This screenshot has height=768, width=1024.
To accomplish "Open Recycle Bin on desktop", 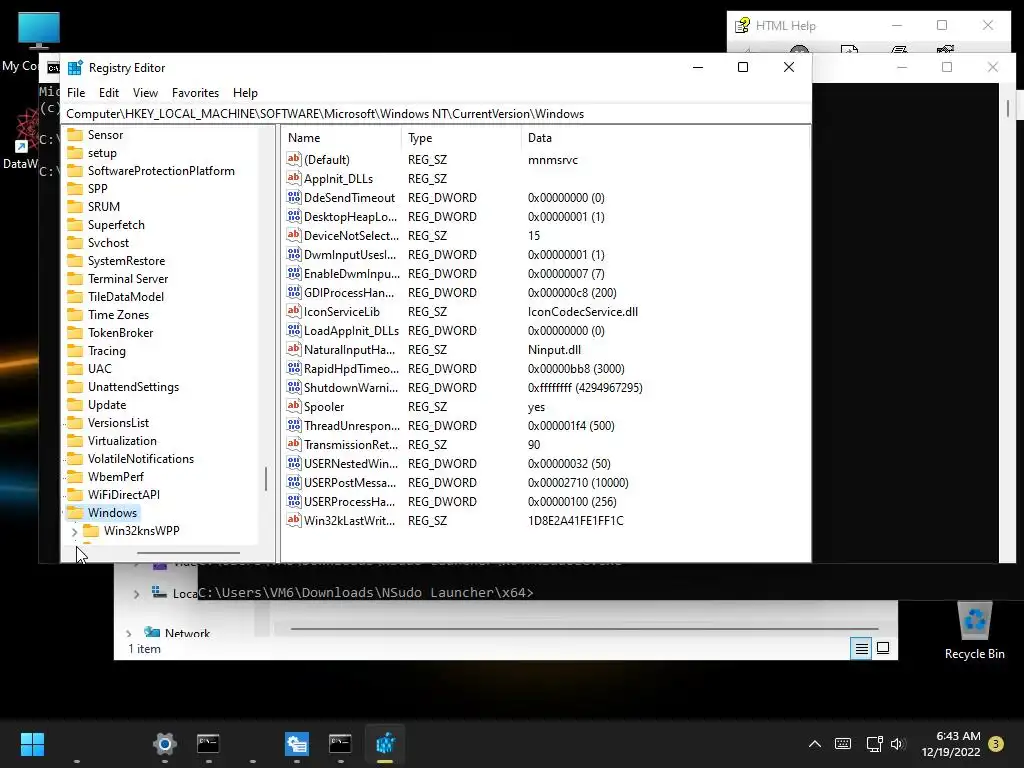I will [974, 630].
